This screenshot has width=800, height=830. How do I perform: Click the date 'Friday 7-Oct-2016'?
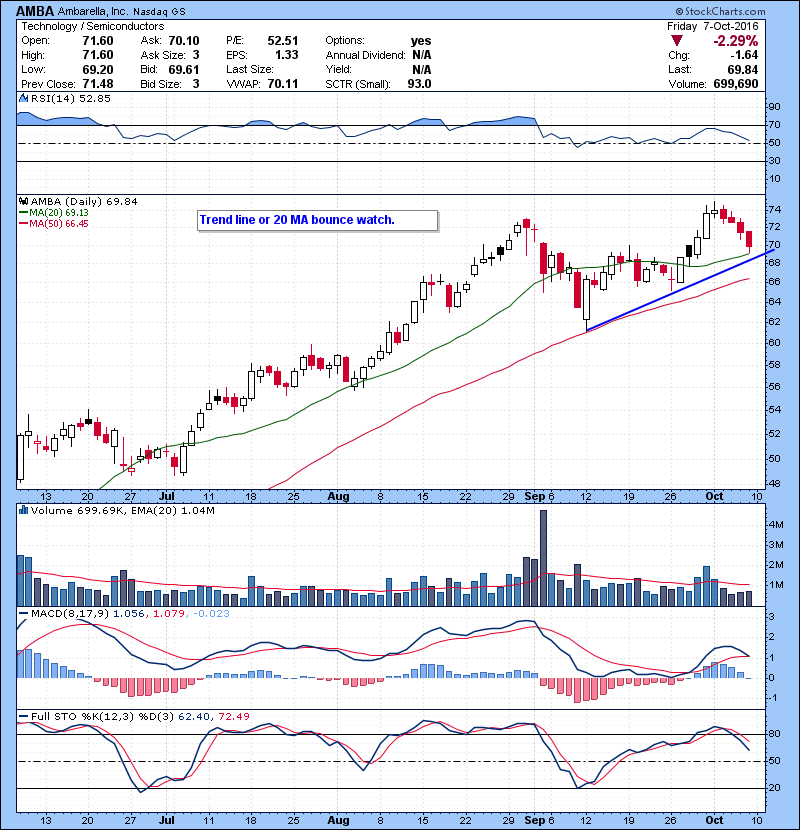click(x=712, y=26)
